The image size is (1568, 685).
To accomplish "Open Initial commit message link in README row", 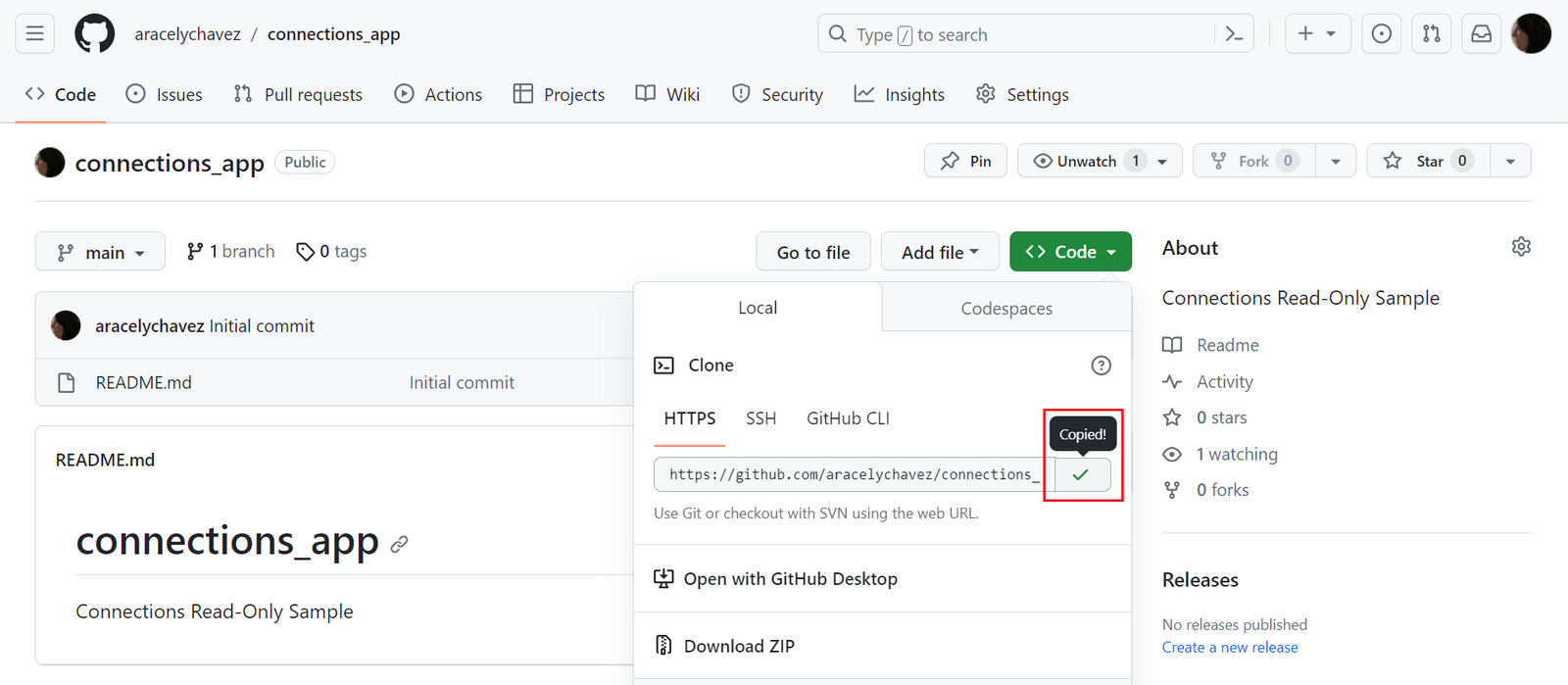I will click(x=462, y=382).
